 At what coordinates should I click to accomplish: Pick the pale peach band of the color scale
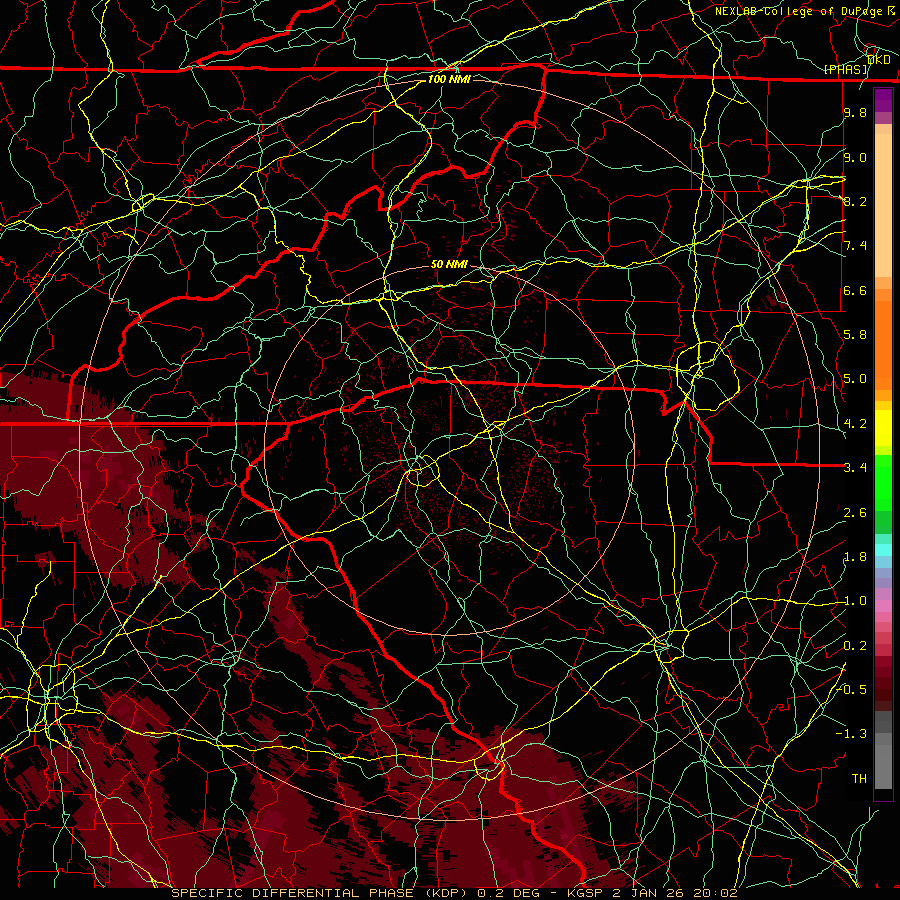click(x=883, y=205)
